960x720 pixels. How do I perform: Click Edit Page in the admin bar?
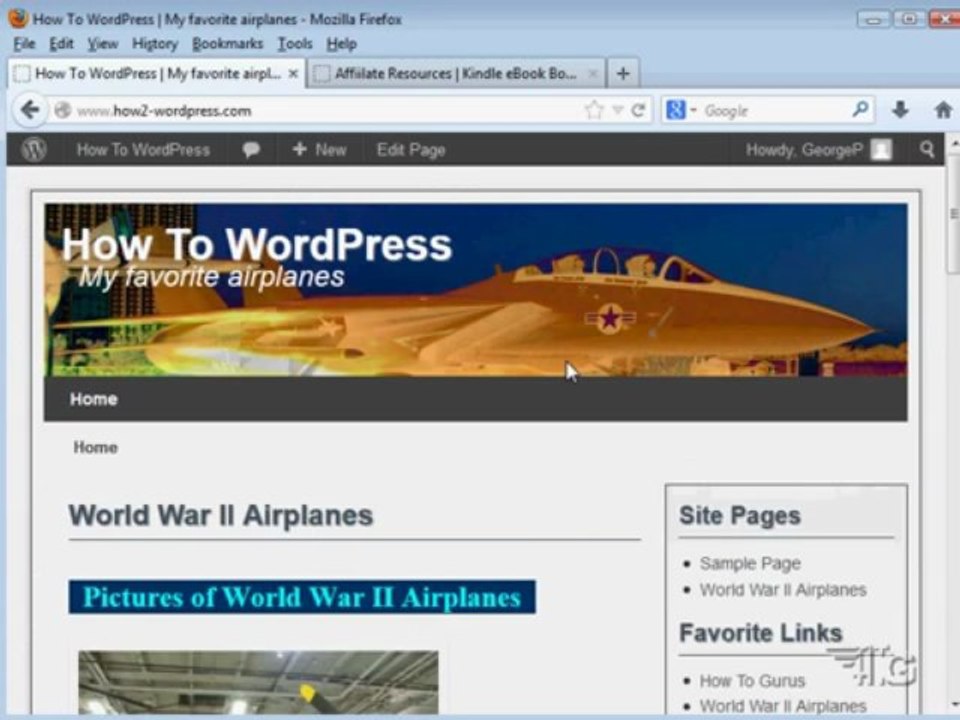click(x=411, y=150)
